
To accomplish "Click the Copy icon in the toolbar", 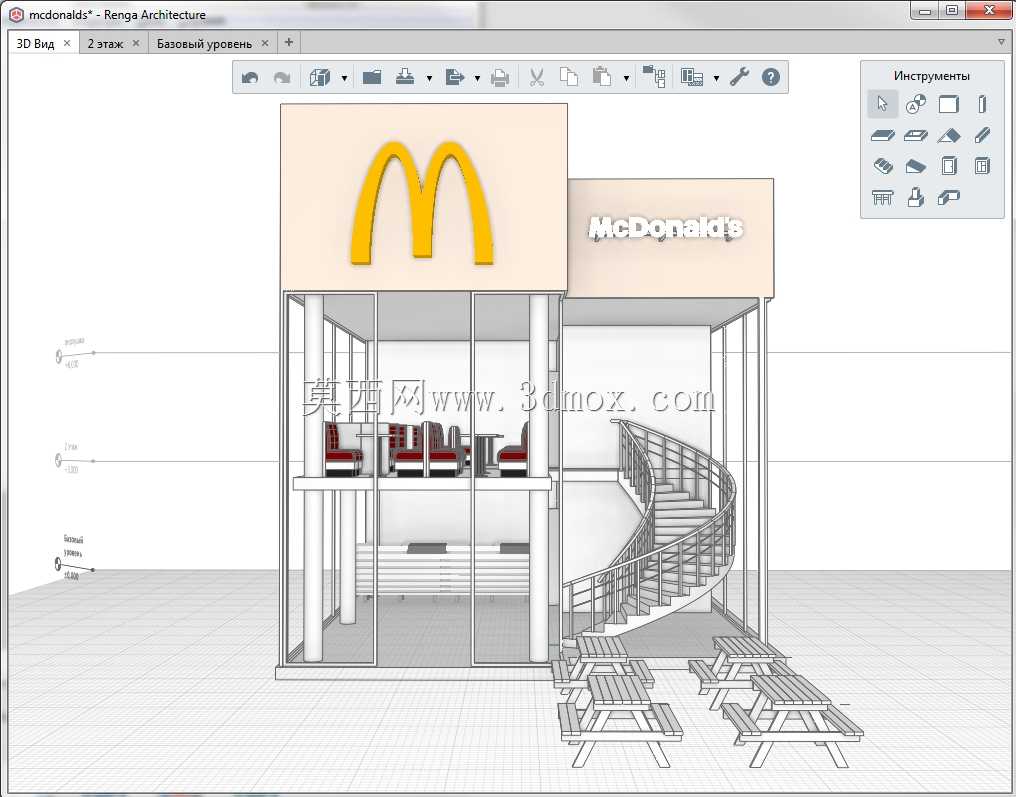I will pos(568,77).
